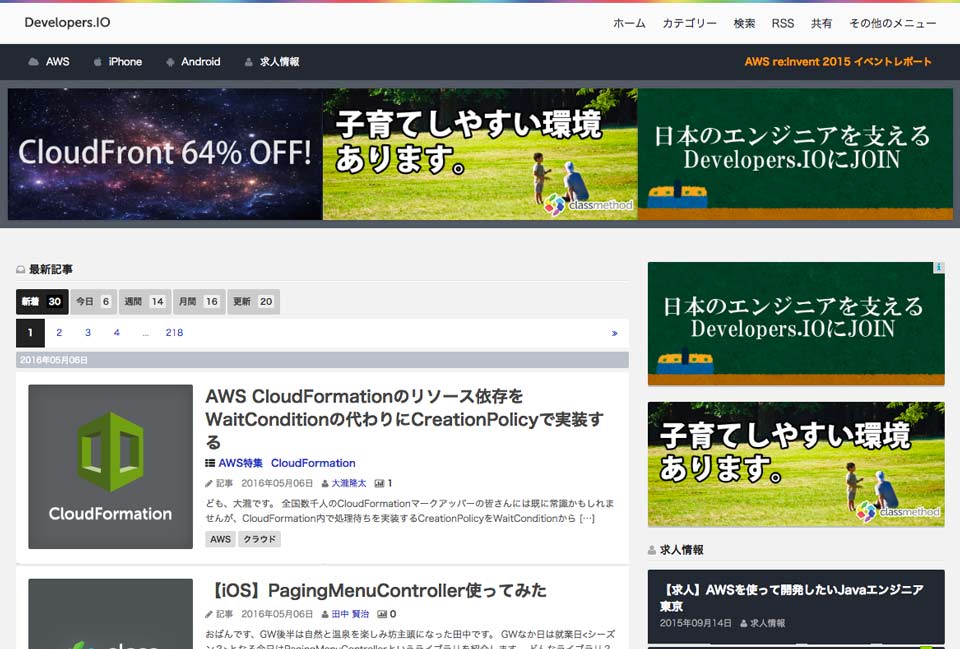
Task: Open the PagingMenuController article title
Action: (x=377, y=591)
